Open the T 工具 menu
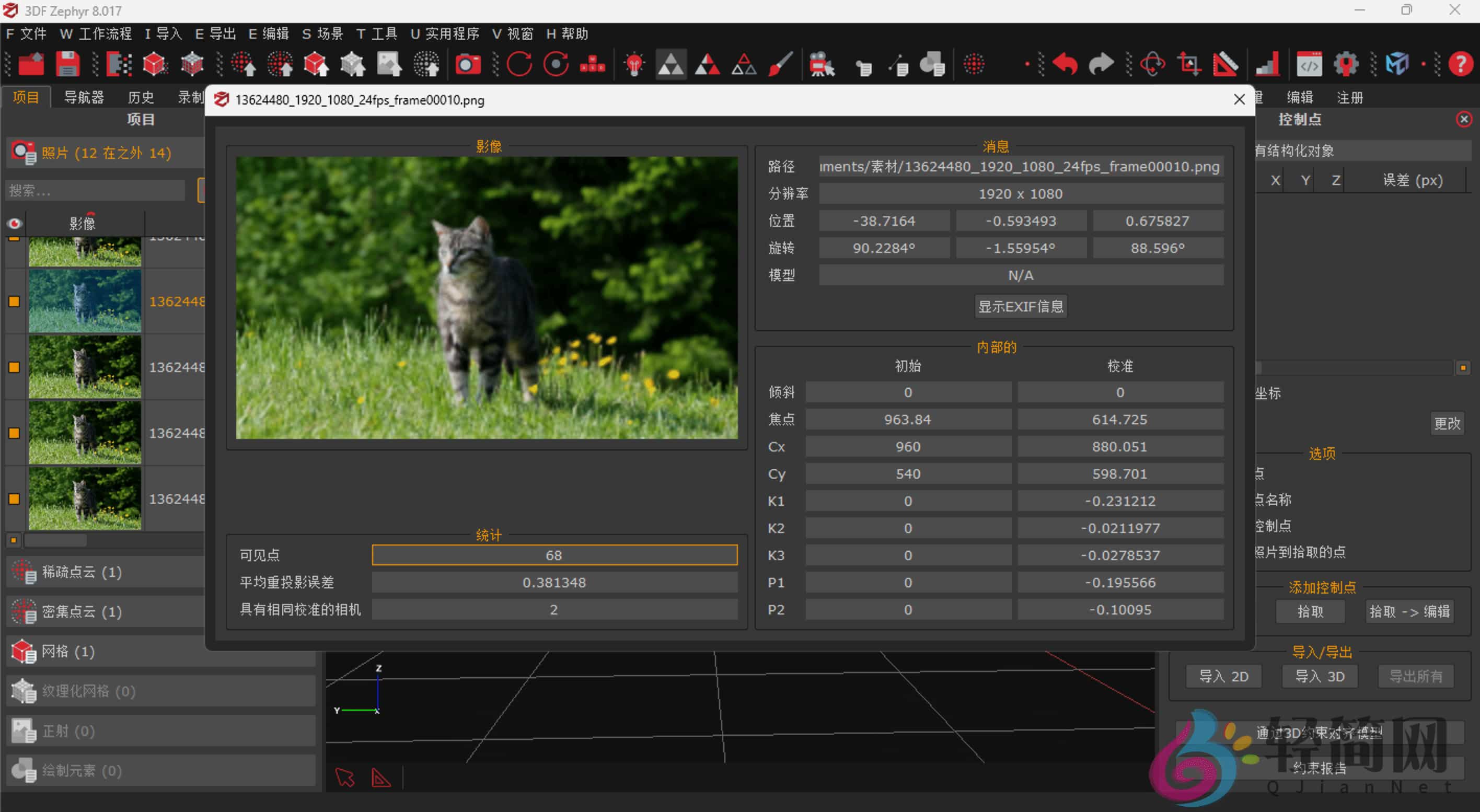 376,34
